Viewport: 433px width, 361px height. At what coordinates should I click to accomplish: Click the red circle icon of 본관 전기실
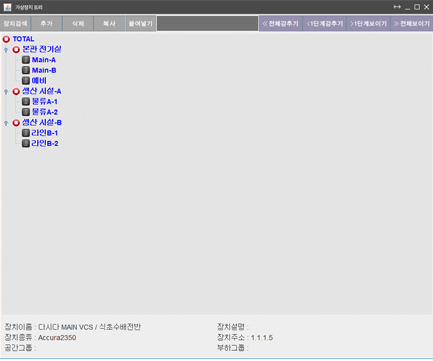point(16,50)
